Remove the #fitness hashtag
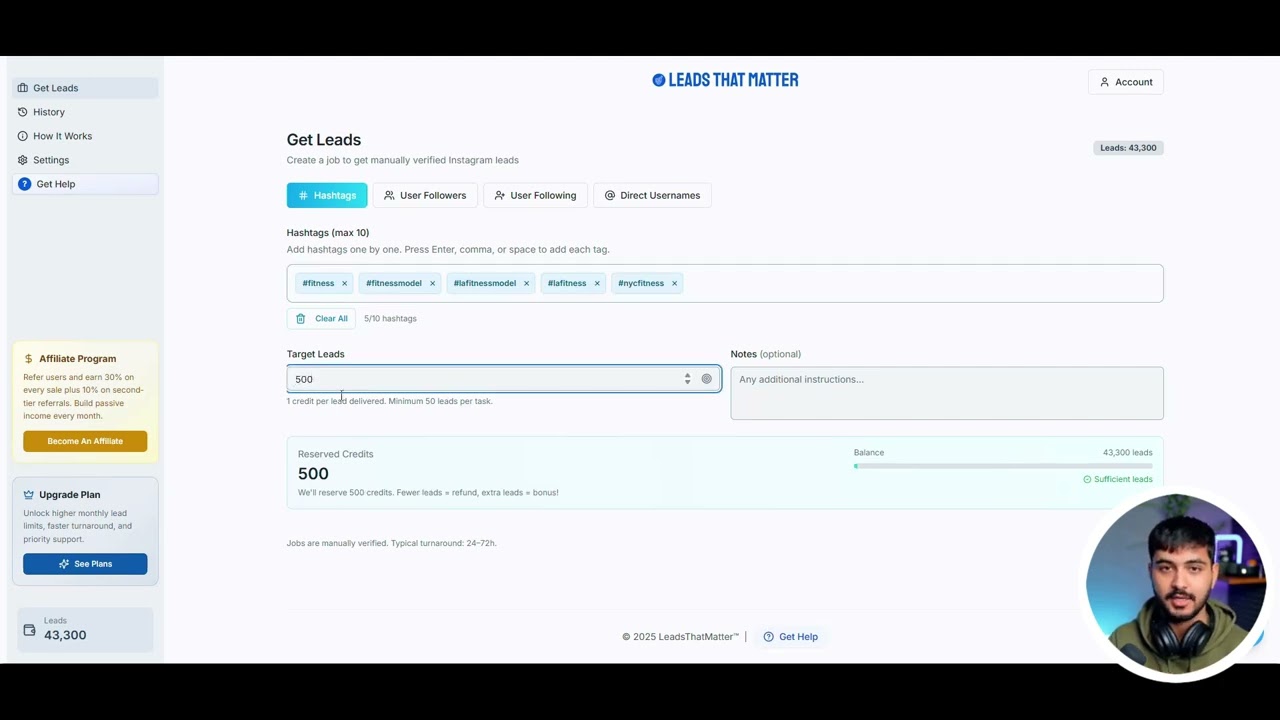 pyautogui.click(x=344, y=283)
